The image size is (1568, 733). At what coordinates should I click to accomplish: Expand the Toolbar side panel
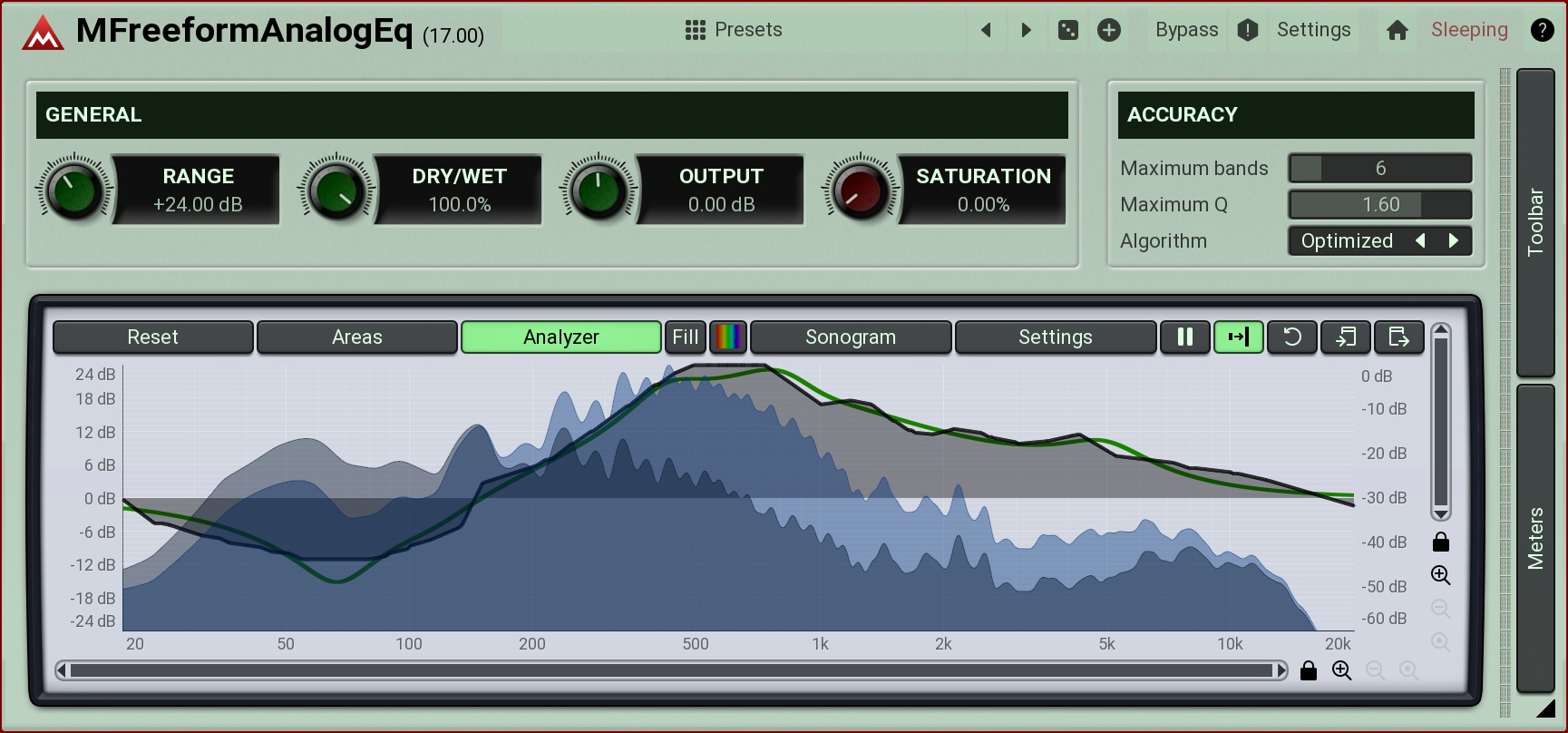pyautogui.click(x=1535, y=222)
